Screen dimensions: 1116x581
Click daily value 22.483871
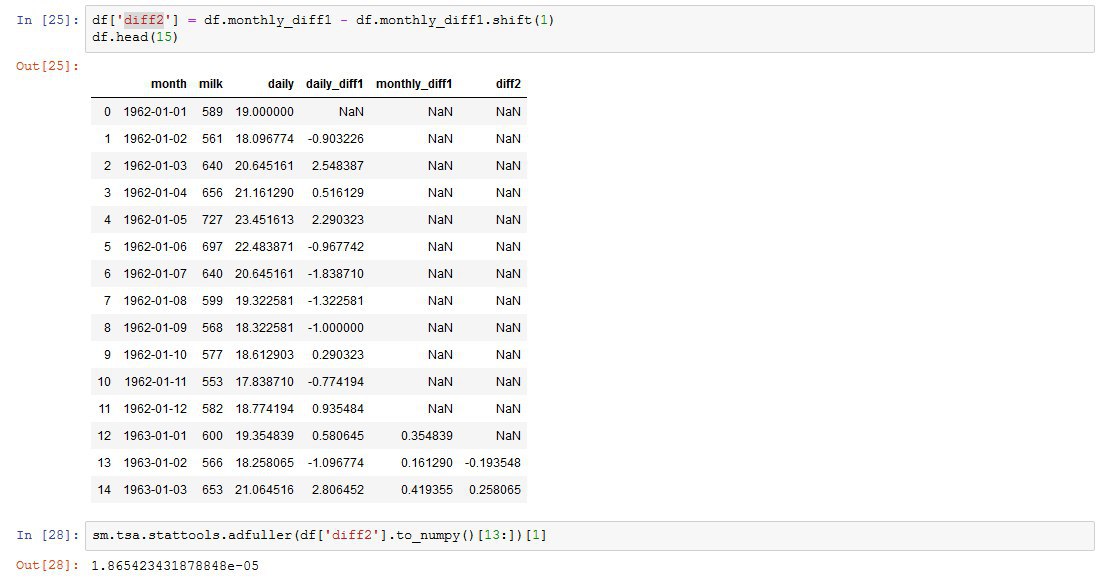(x=265, y=247)
